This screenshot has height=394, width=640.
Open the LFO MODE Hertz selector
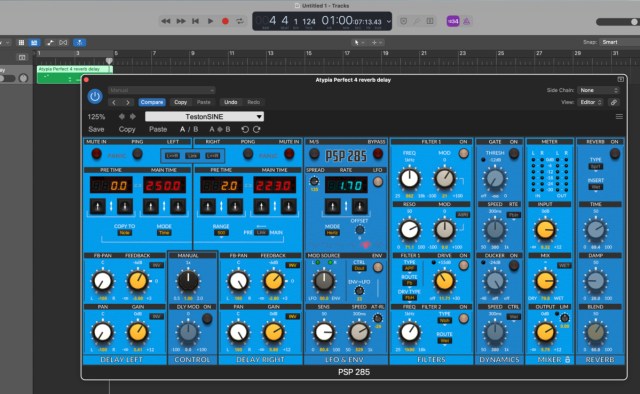pyautogui.click(x=332, y=233)
